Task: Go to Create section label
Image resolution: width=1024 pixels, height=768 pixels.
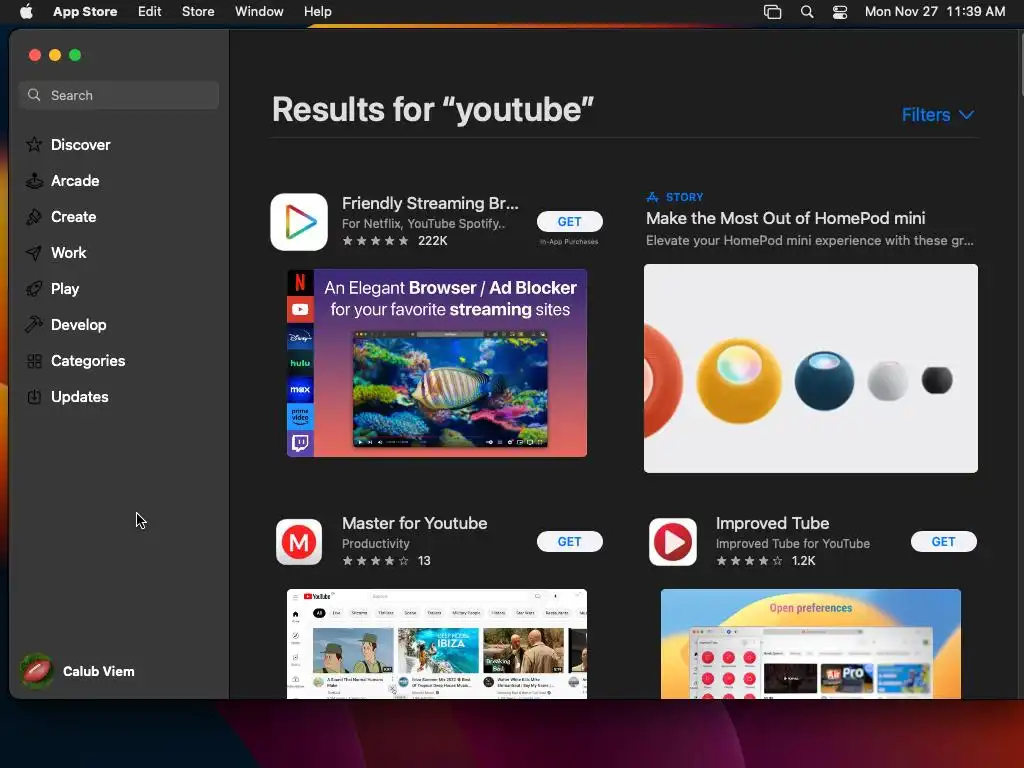Action: [x=73, y=217]
